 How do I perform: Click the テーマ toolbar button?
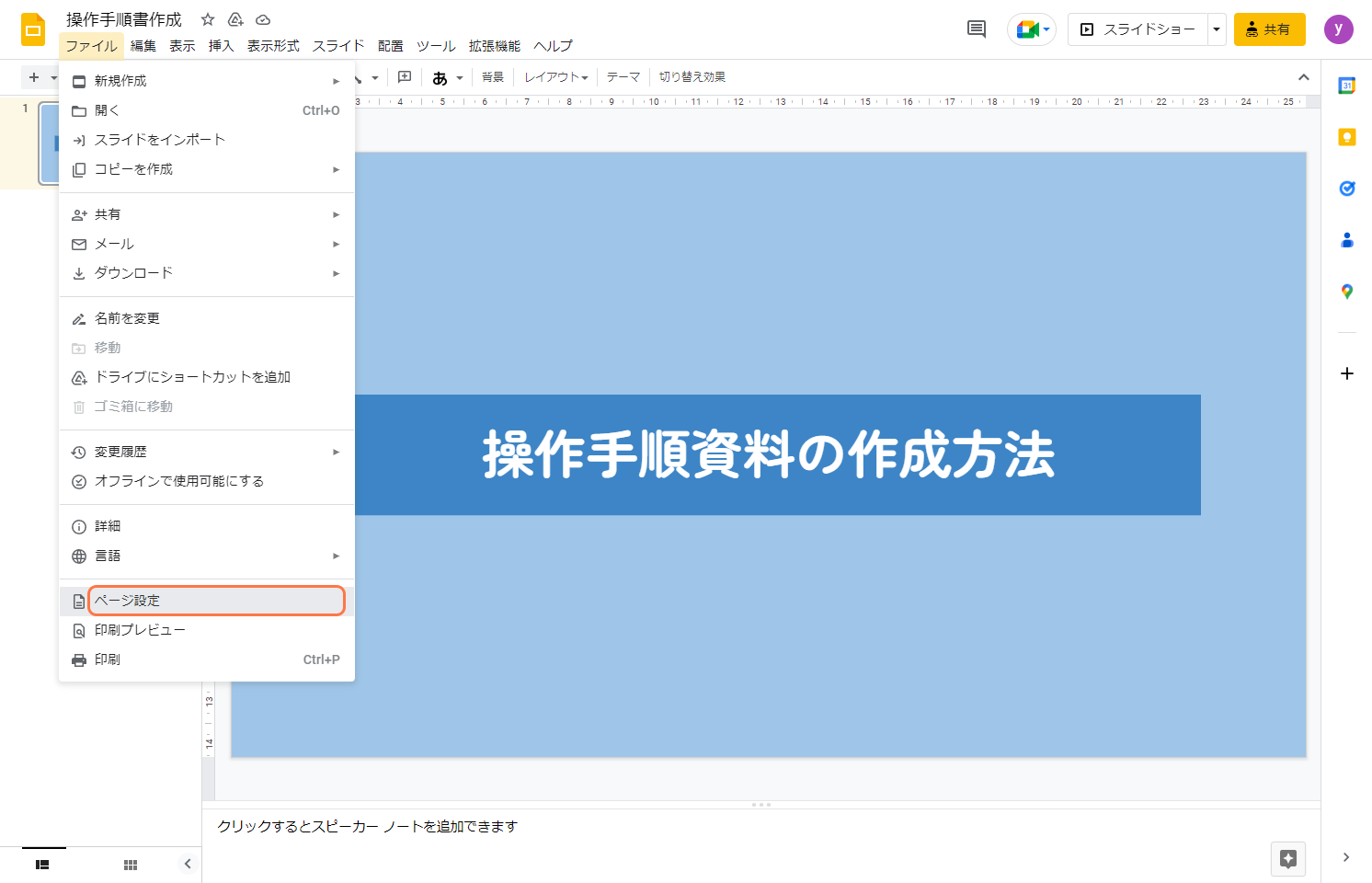[623, 77]
